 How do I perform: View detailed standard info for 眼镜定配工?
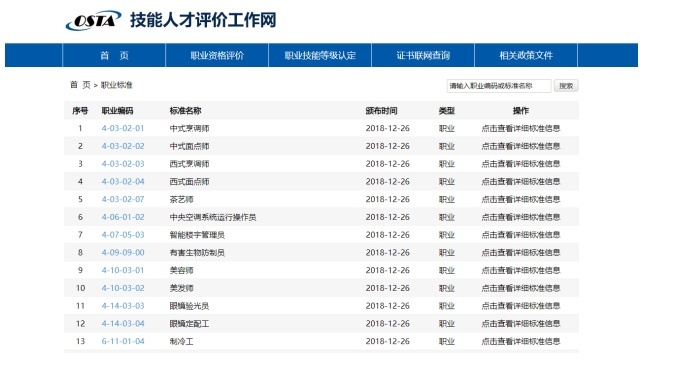coord(521,323)
